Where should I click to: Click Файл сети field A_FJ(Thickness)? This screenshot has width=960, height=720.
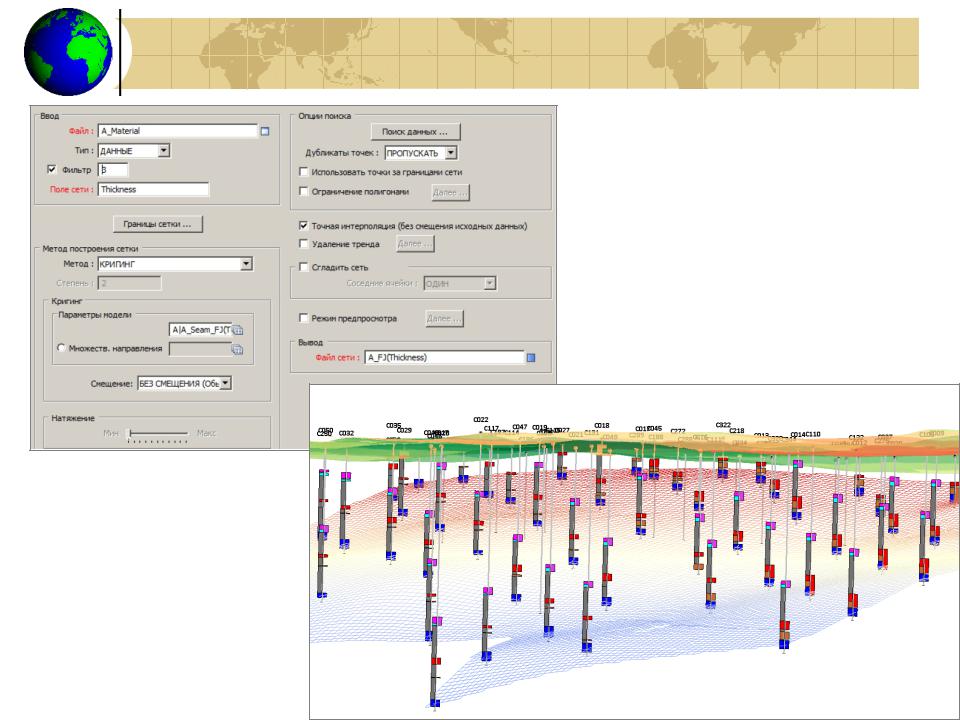click(x=444, y=358)
